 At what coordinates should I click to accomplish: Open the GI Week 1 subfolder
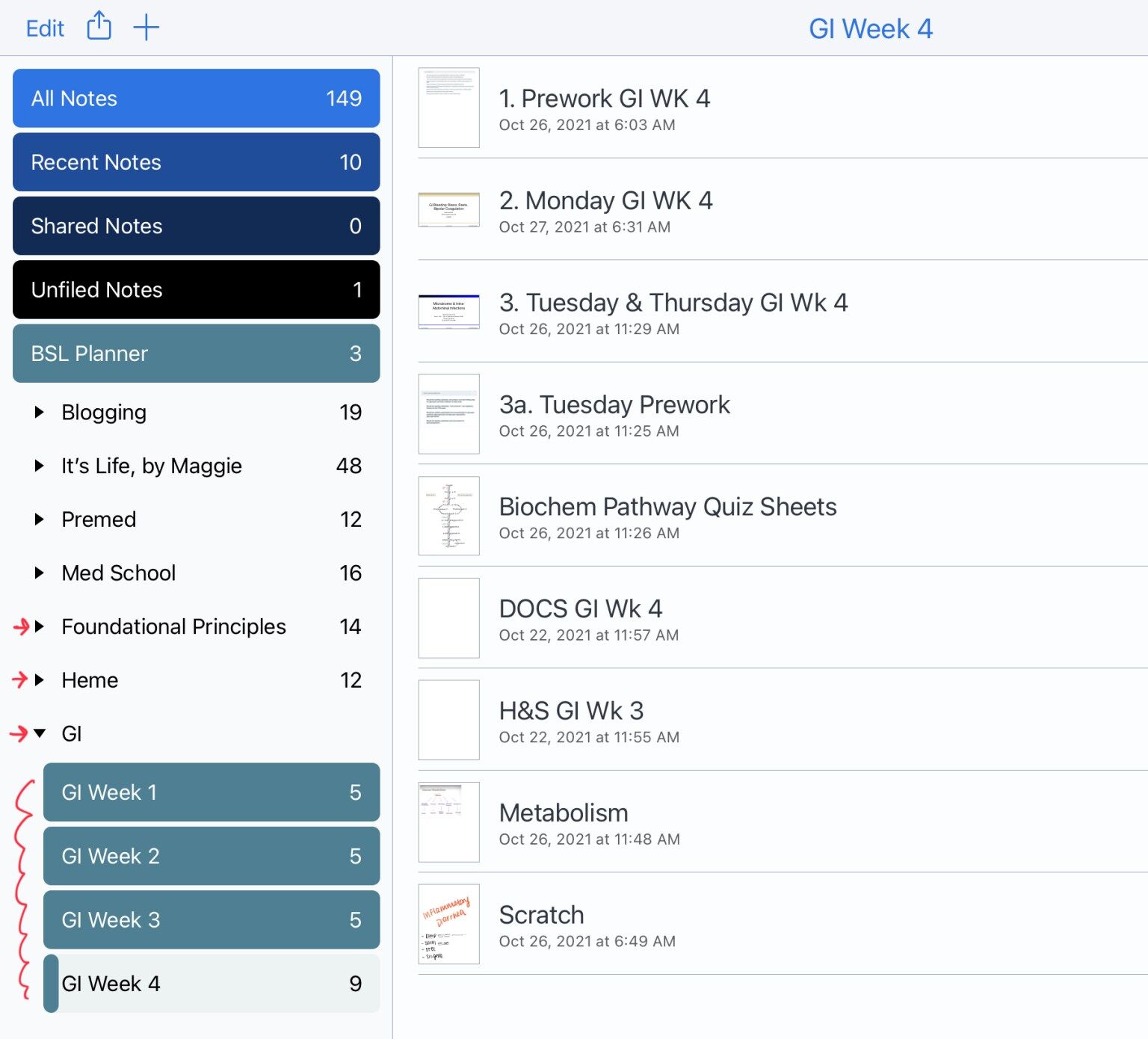[212, 792]
